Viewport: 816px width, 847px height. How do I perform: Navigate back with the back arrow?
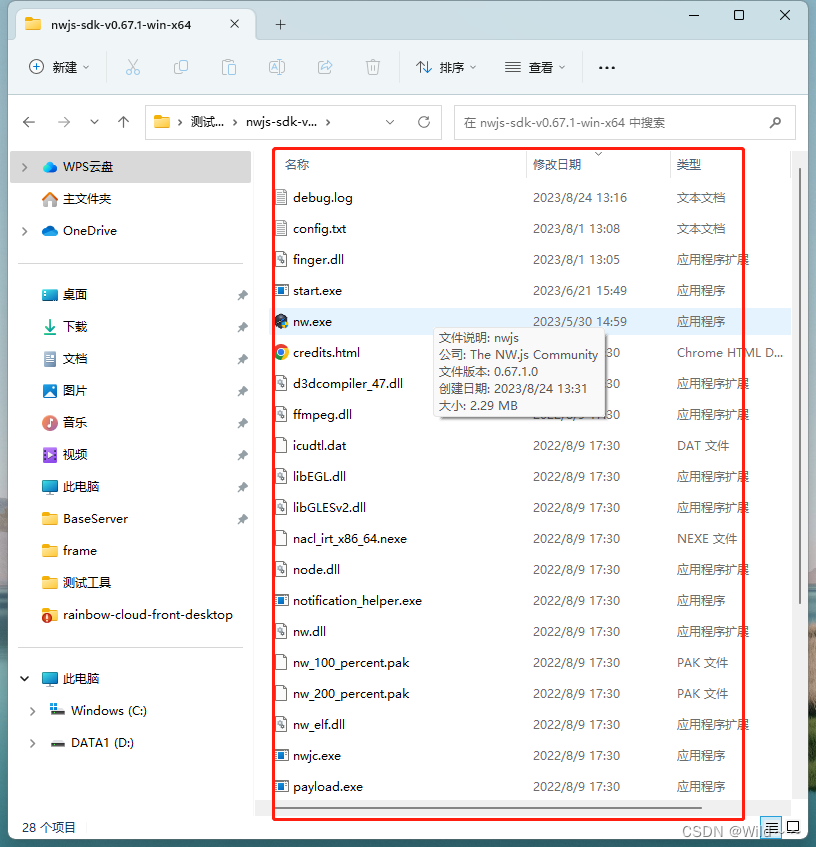27,121
